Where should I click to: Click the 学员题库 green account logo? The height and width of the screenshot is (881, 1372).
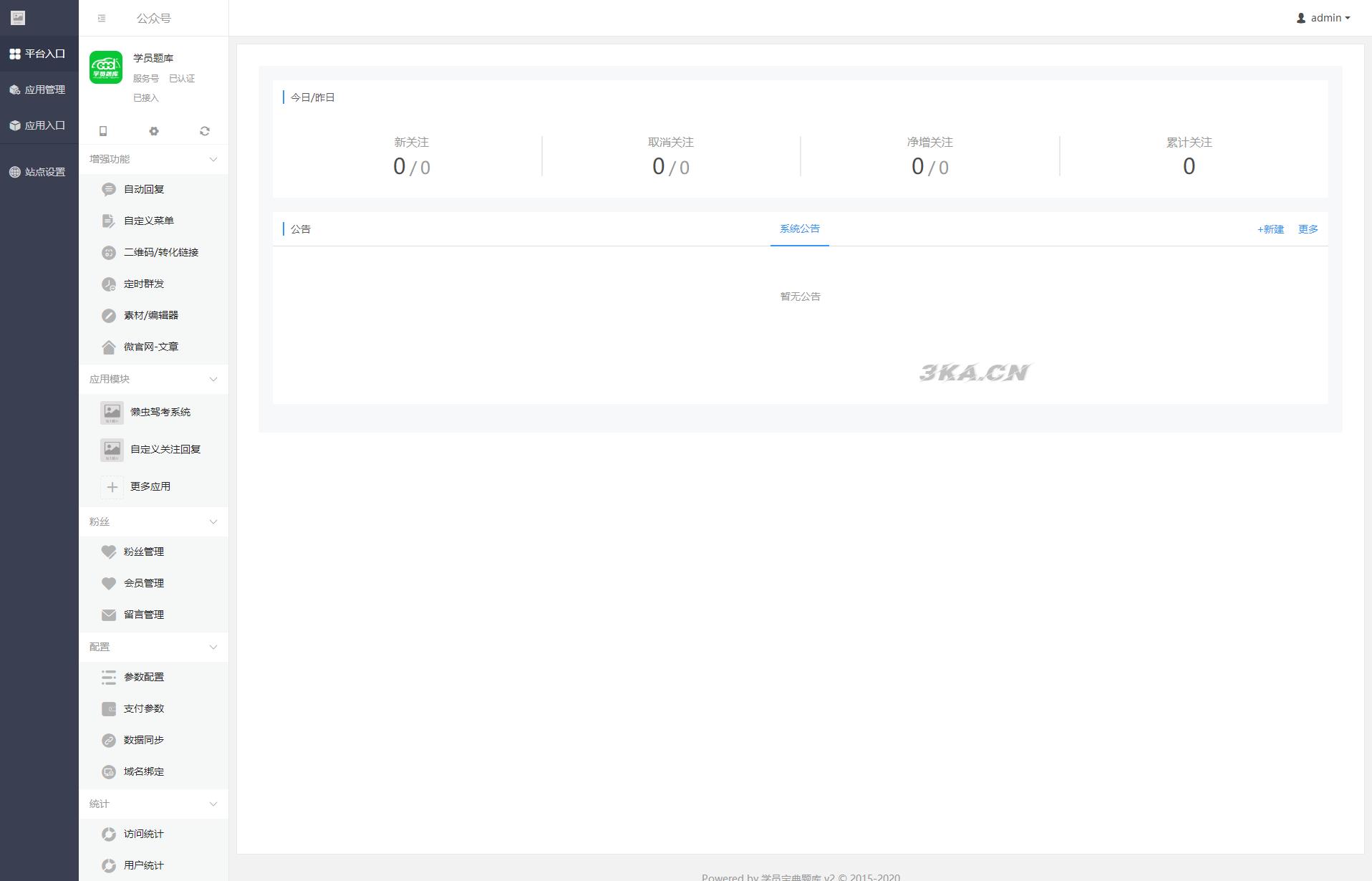point(106,68)
